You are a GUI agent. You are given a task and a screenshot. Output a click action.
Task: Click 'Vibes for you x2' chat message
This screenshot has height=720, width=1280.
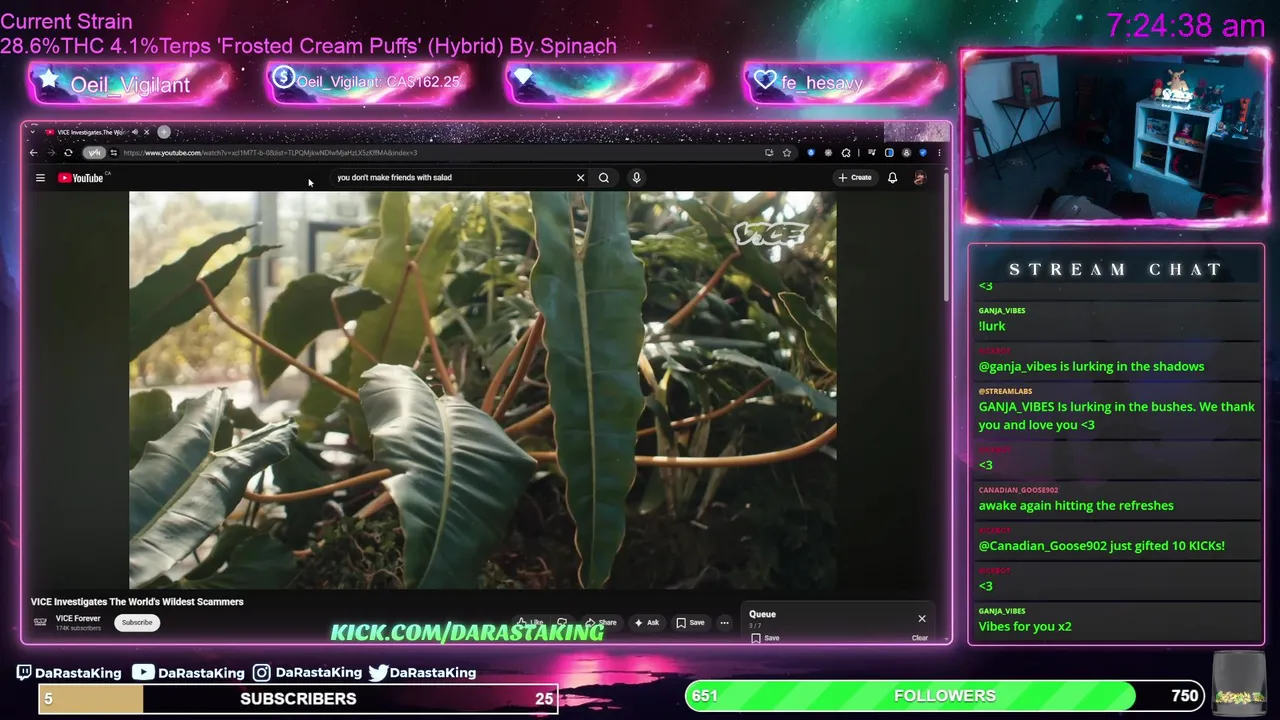(x=1025, y=626)
